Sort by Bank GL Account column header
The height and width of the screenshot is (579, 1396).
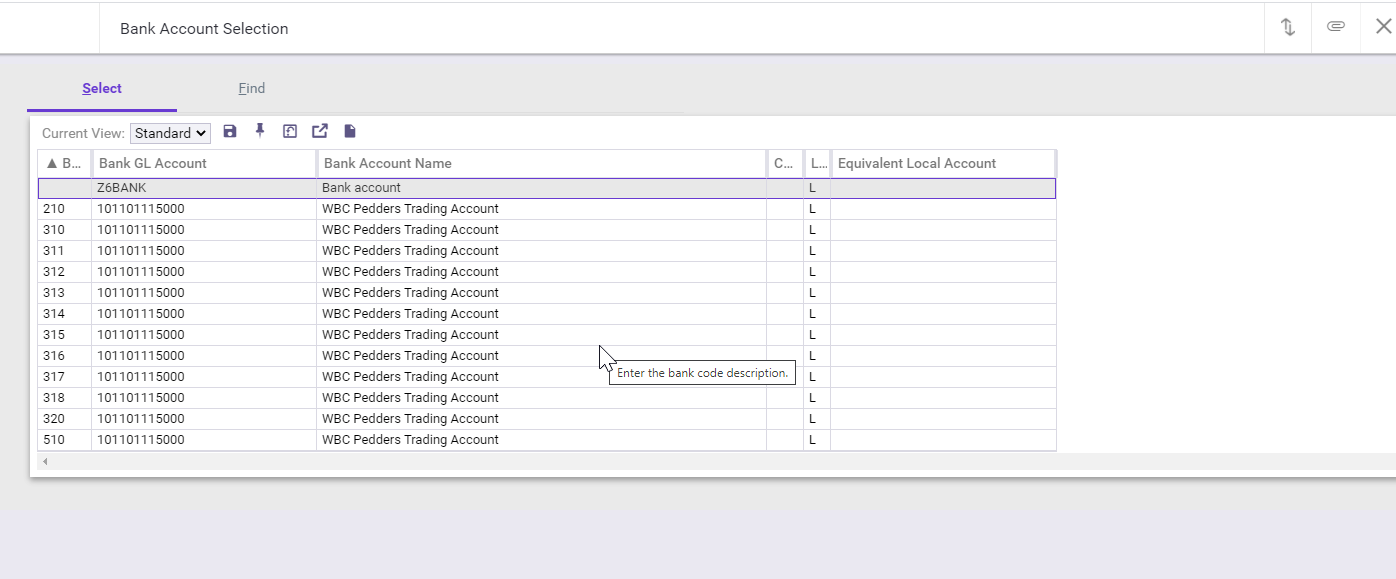coord(204,163)
